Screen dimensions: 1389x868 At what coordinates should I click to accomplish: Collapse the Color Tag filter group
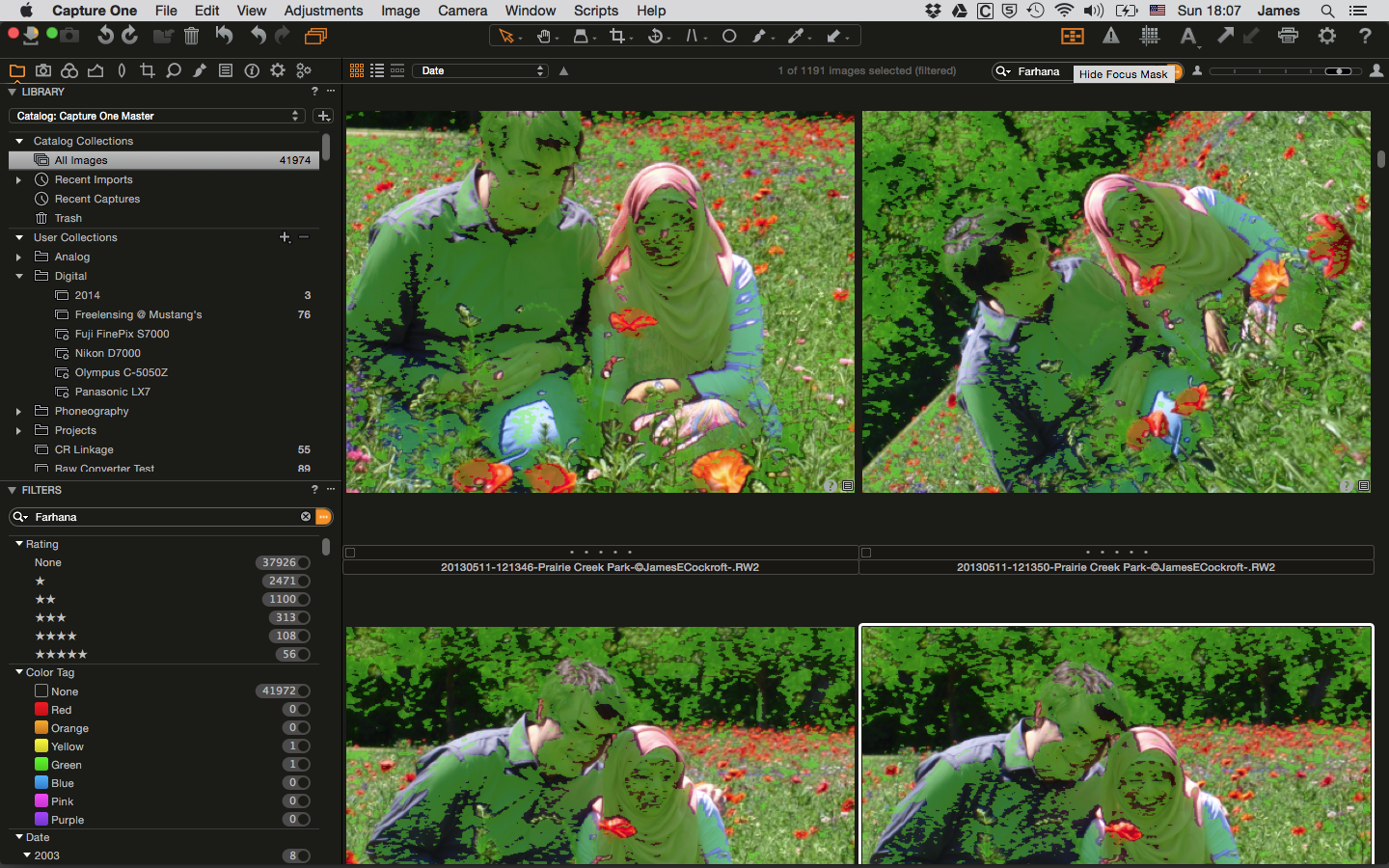[19, 672]
